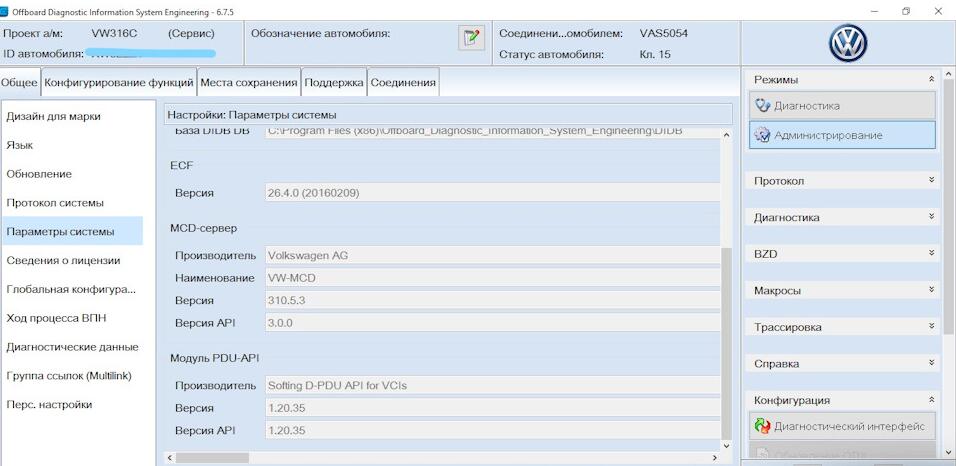The height and width of the screenshot is (466, 956).
Task: Click the vehicle designation edit note icon
Action: [x=470, y=38]
